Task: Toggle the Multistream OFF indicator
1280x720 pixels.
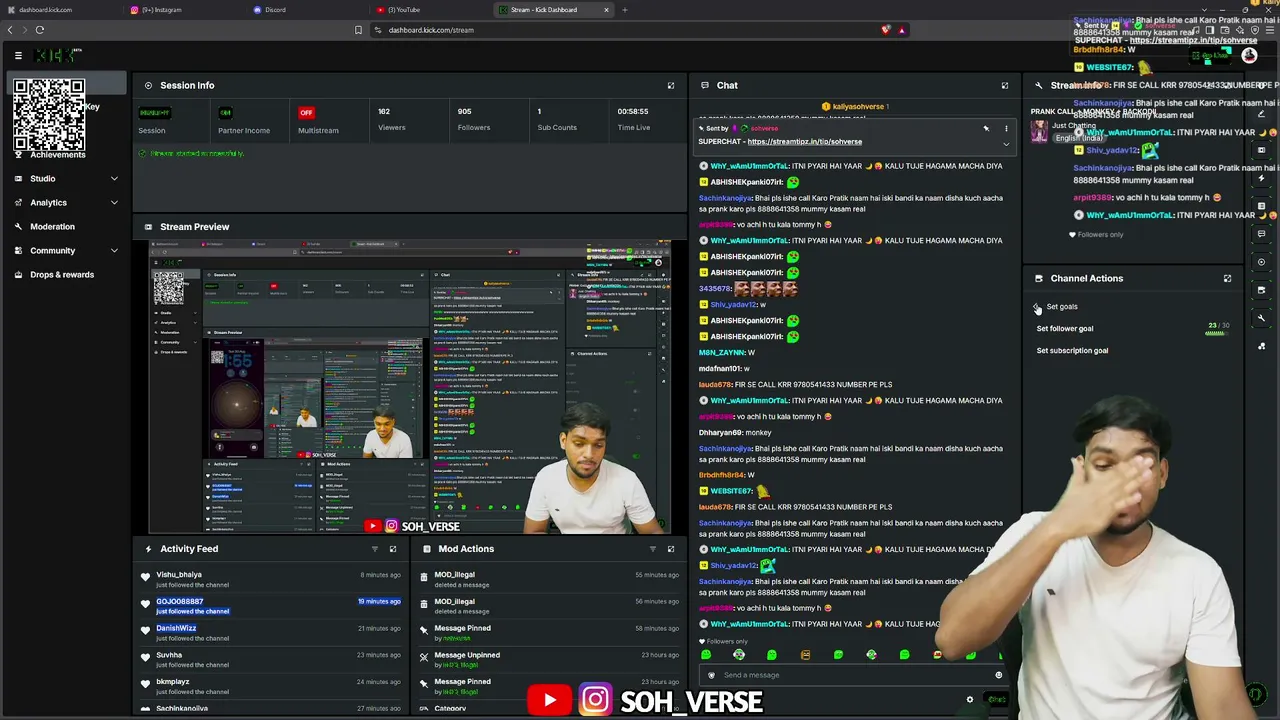Action: (x=306, y=112)
